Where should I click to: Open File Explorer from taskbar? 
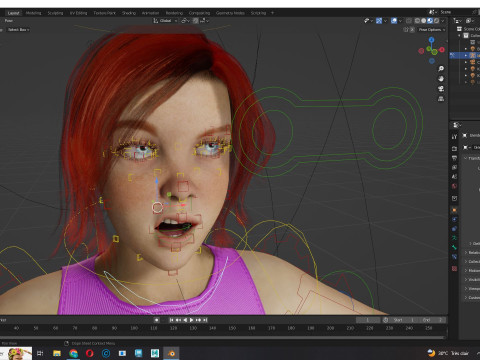coord(57,353)
